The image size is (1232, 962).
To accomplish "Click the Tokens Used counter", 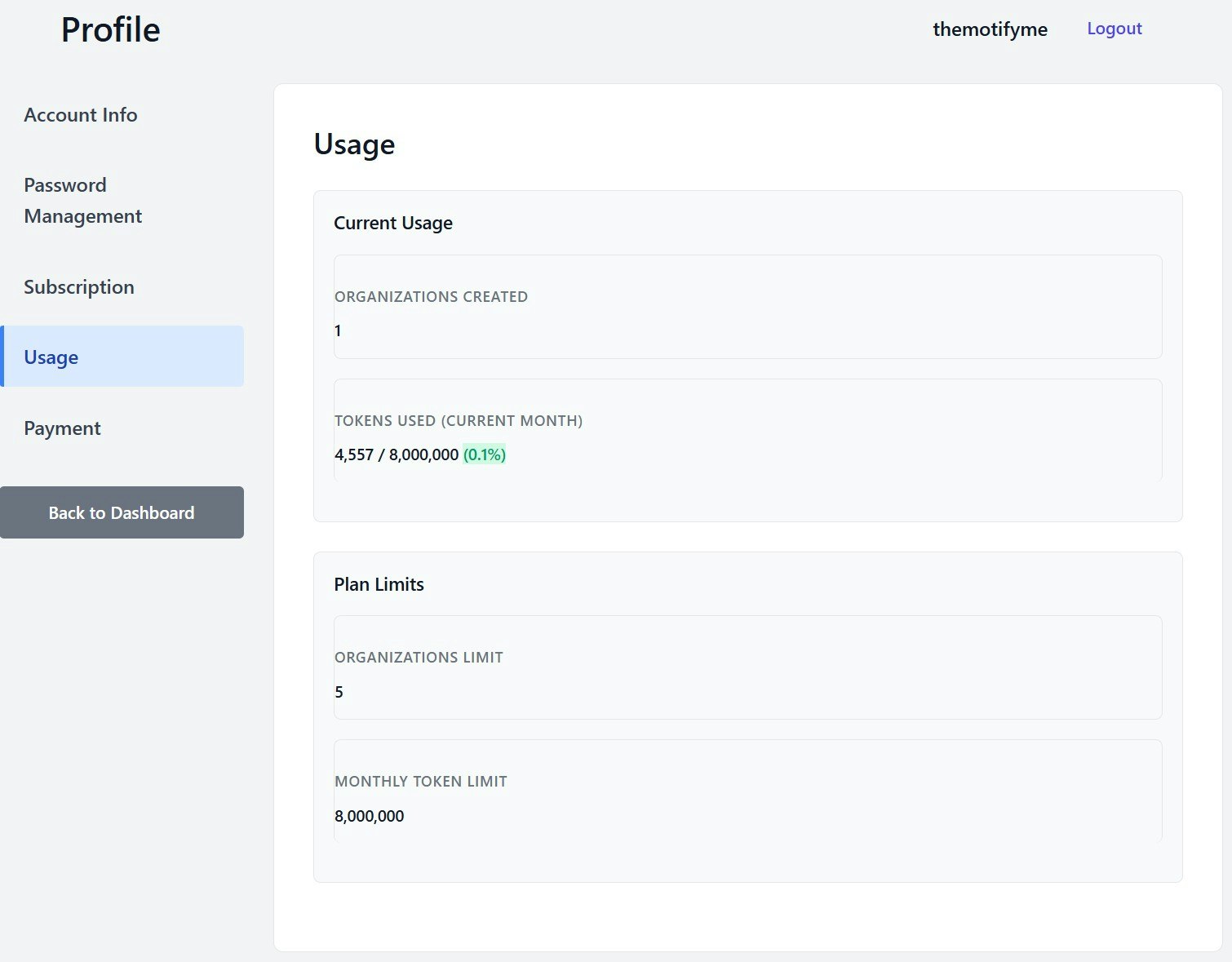I will pos(396,454).
